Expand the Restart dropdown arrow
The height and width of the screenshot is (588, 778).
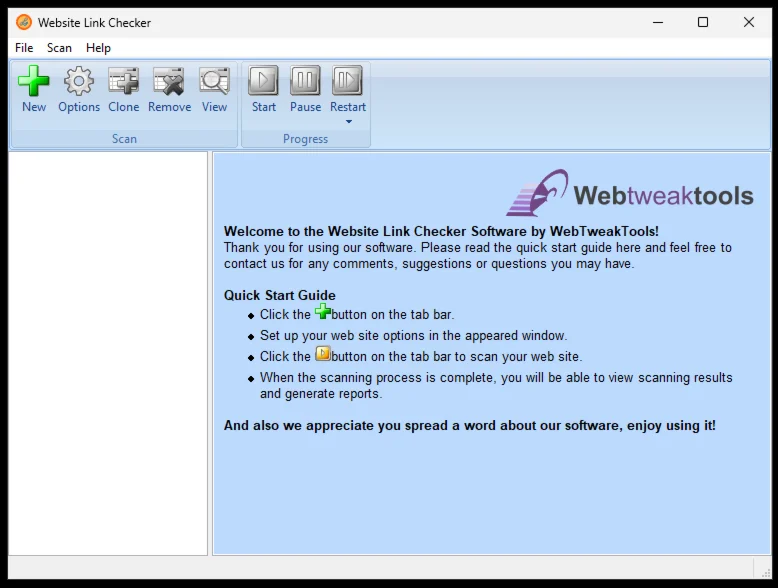click(349, 122)
